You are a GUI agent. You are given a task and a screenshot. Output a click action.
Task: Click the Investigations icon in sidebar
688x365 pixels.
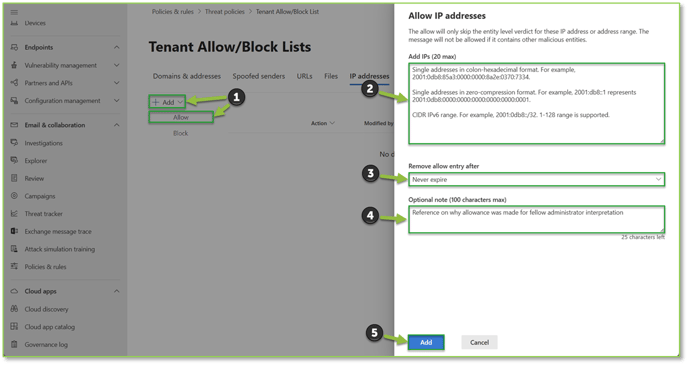[14, 143]
